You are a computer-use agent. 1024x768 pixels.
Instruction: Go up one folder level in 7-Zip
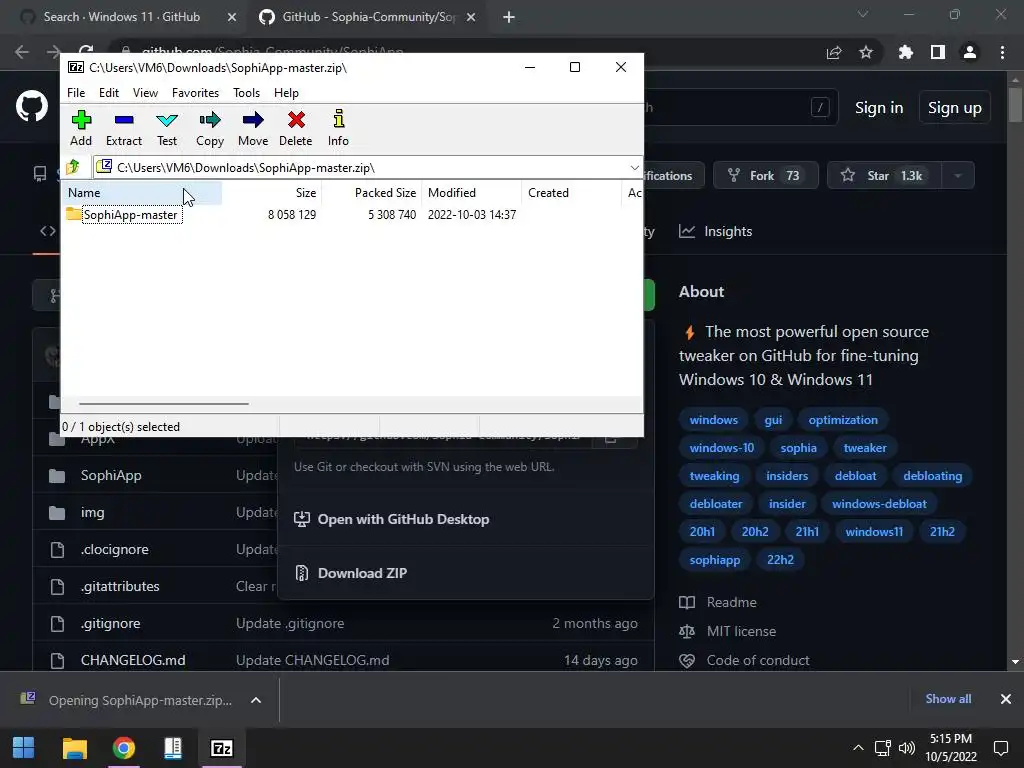[x=73, y=167]
